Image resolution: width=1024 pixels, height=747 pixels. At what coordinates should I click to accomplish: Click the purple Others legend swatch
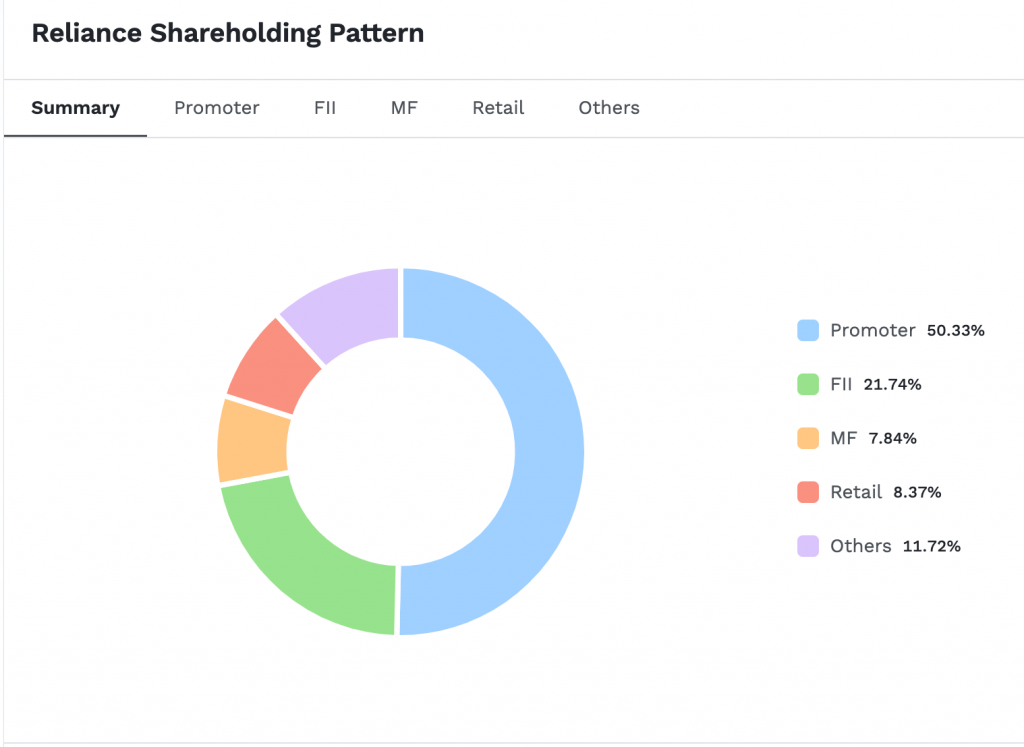click(808, 546)
